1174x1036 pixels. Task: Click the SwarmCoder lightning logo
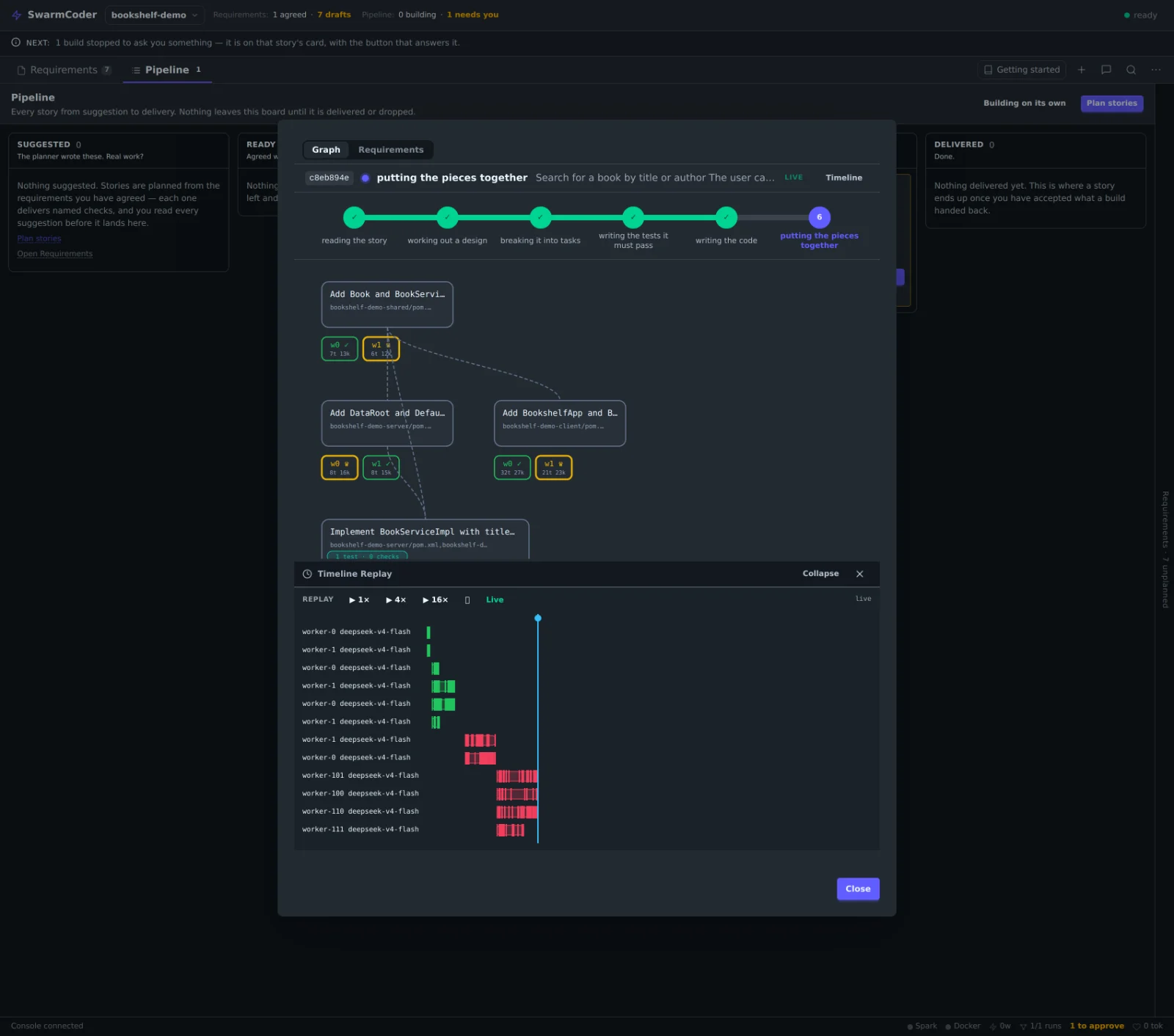tap(16, 15)
